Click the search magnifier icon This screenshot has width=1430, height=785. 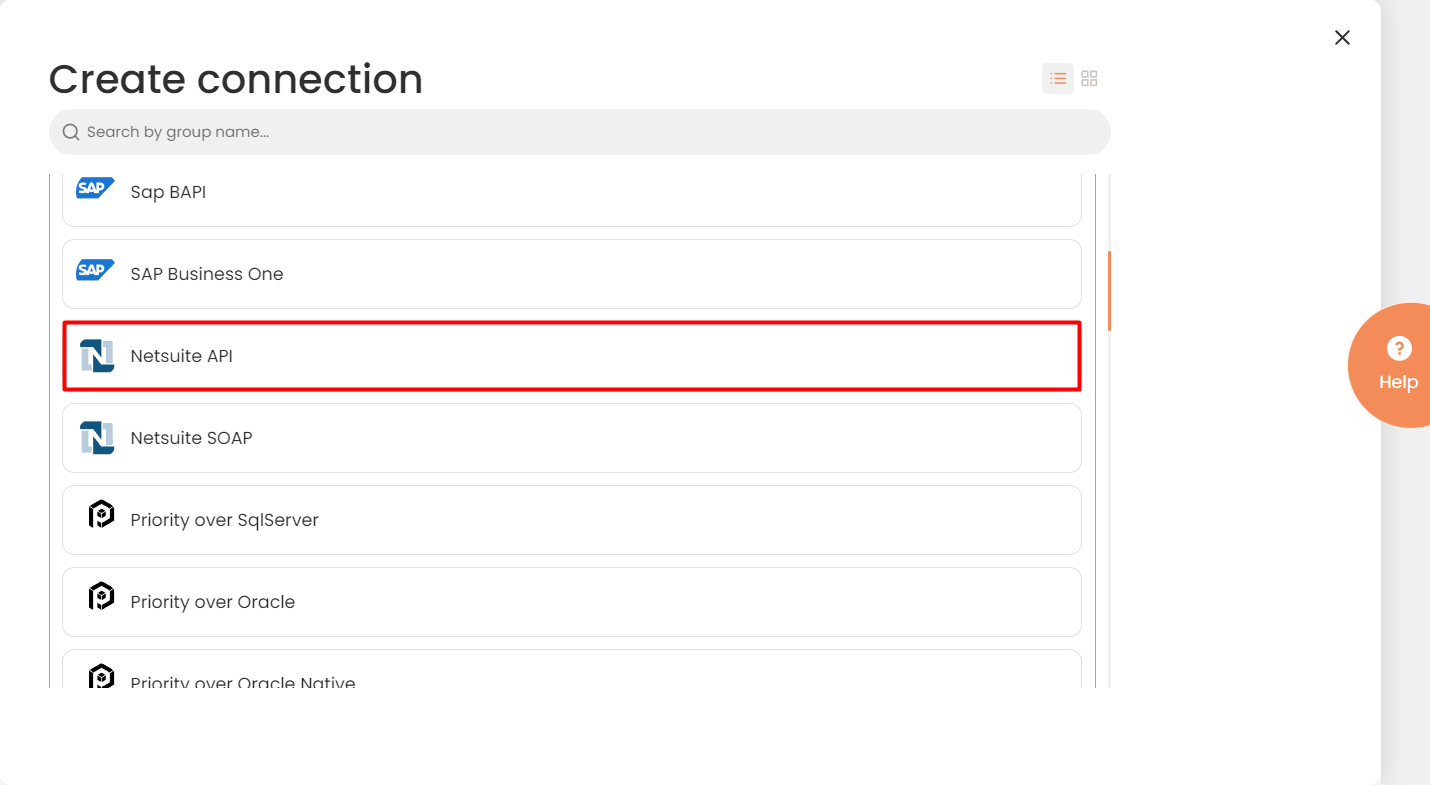[71, 132]
